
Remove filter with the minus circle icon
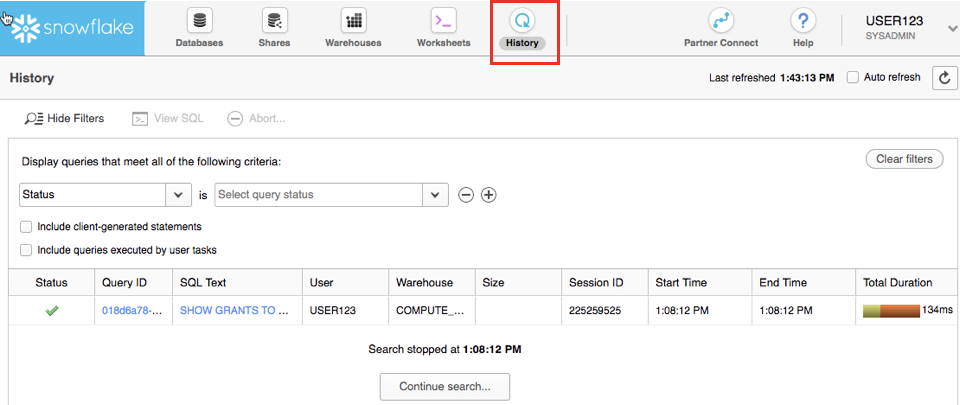coord(466,195)
